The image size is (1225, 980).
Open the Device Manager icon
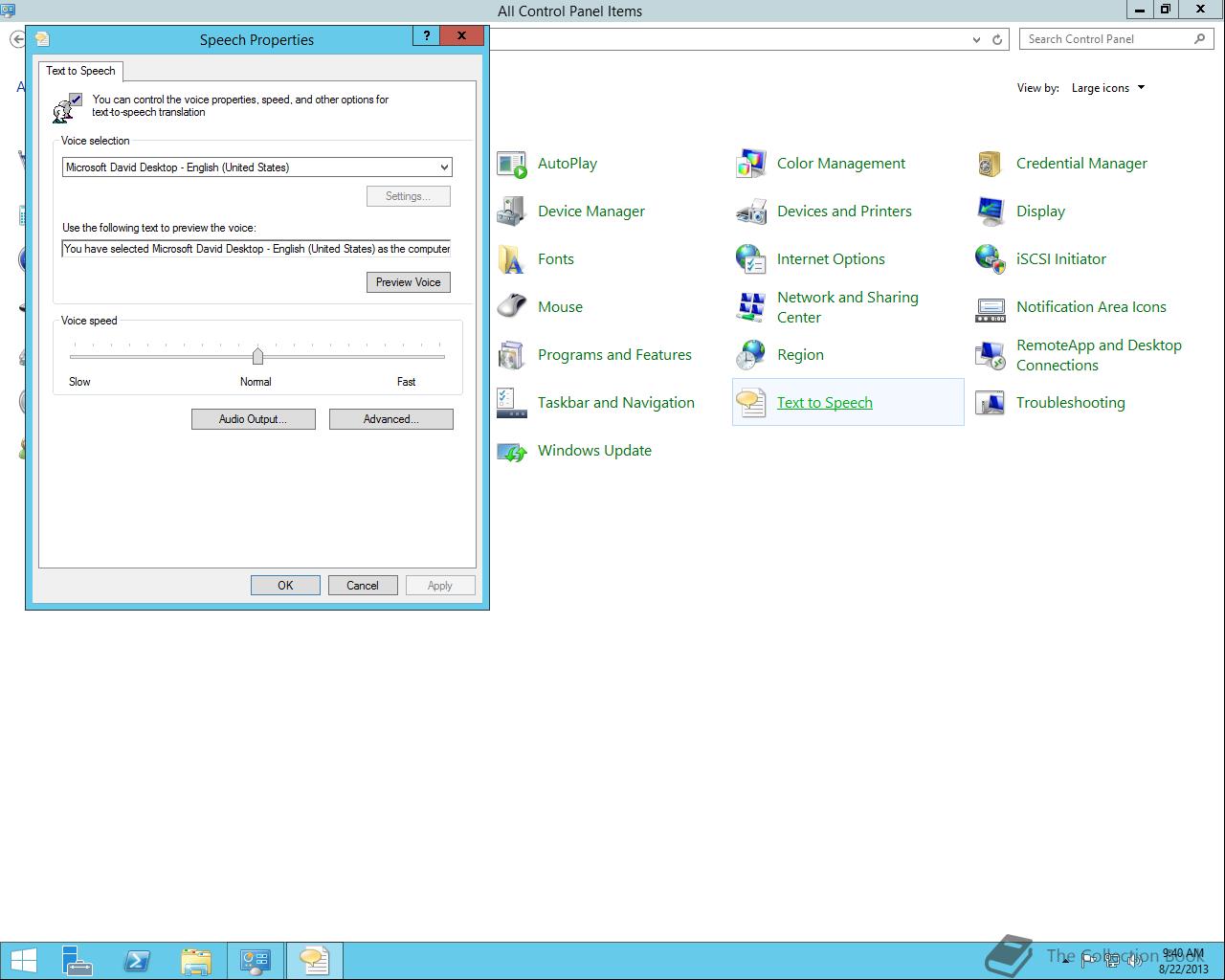512,212
